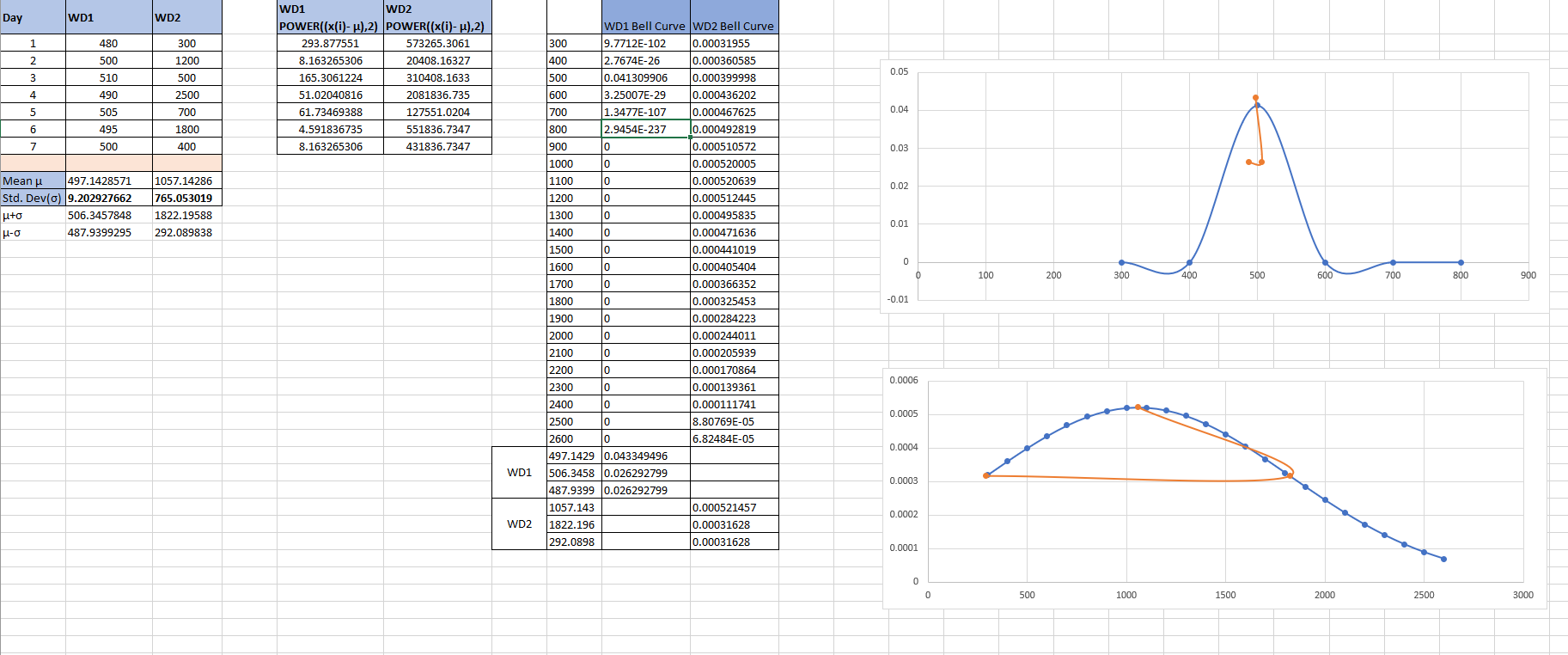Select last blue point on bottom chart curve

[x=1443, y=559]
